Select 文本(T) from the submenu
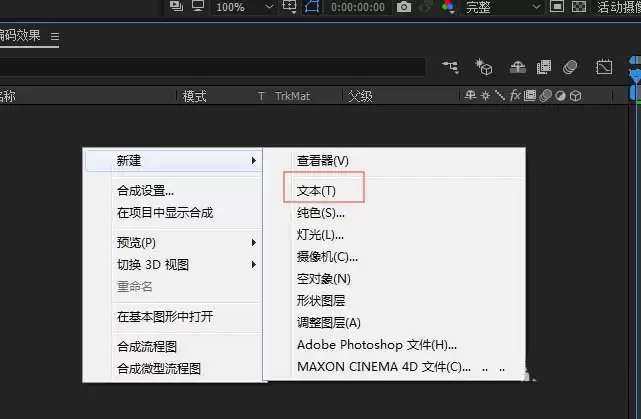Image resolution: width=641 pixels, height=419 pixels. click(x=316, y=190)
